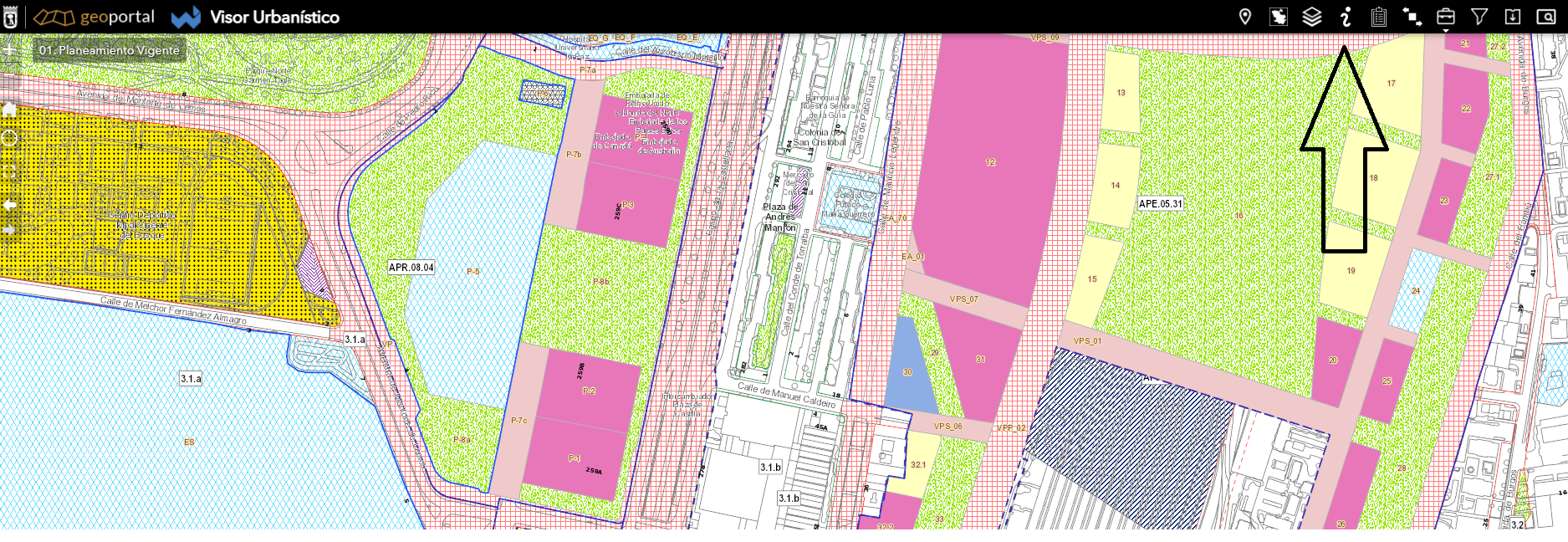Go to the previous map extent
The height and width of the screenshot is (542, 1568).
point(9,204)
